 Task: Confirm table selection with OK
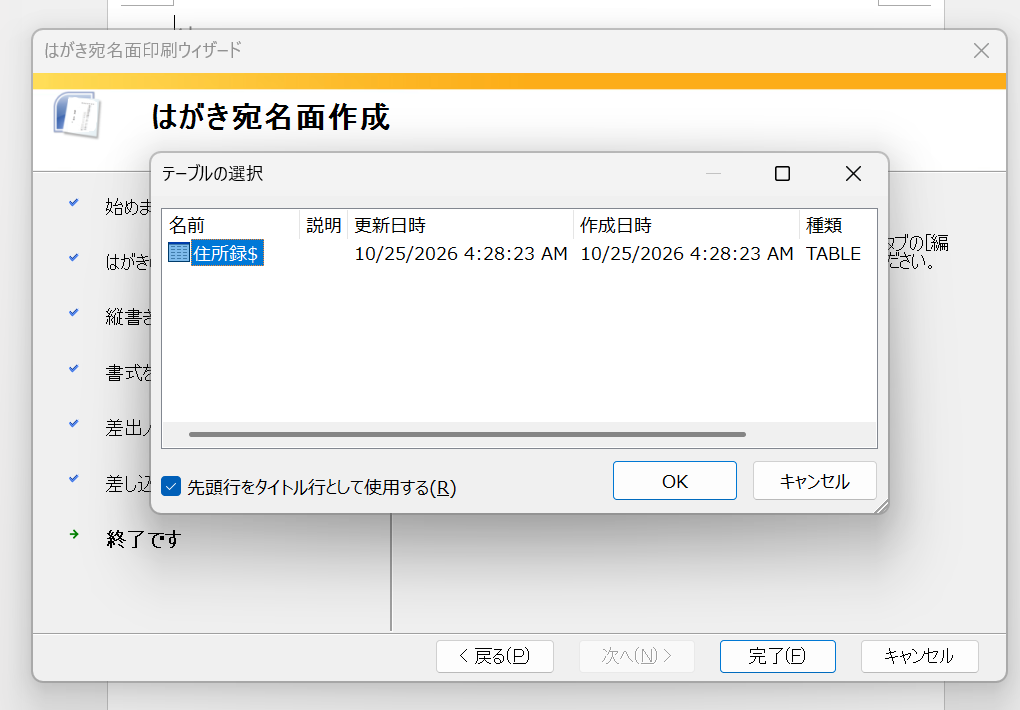[x=675, y=481]
